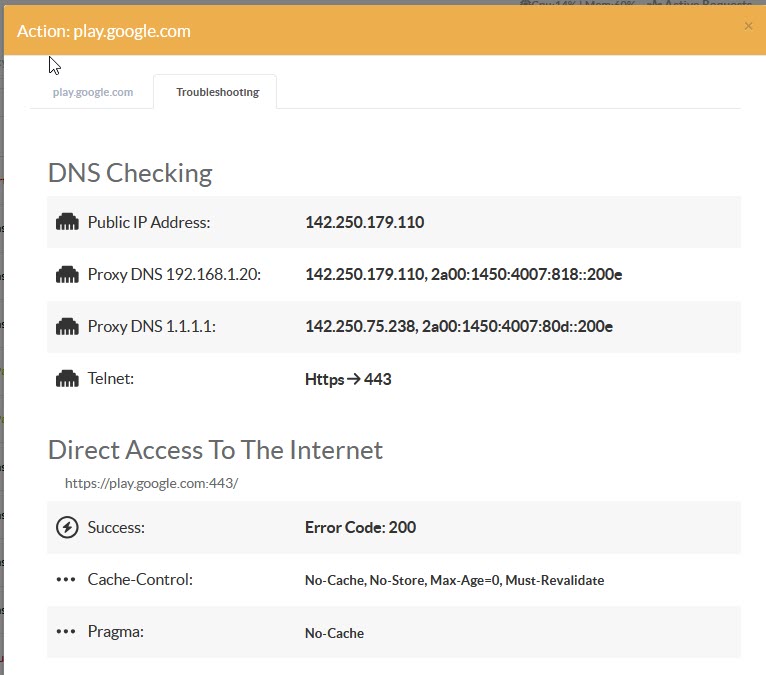
Task: Close the Action: play.google.com dialog
Action: click(748, 26)
